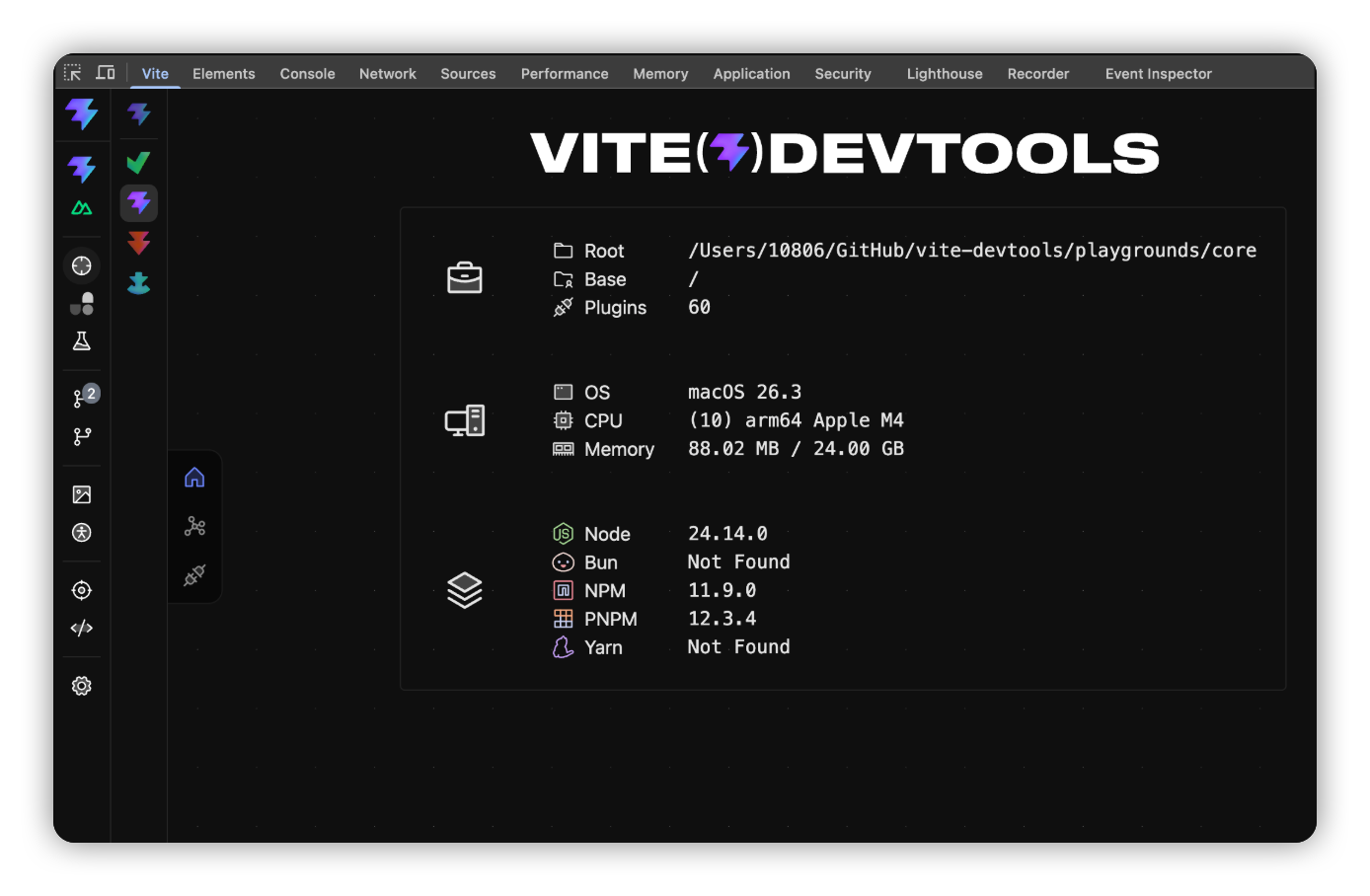Viewport: 1370px width, 896px height.
Task: Go to the home icon in floating nav
Action: 194,478
